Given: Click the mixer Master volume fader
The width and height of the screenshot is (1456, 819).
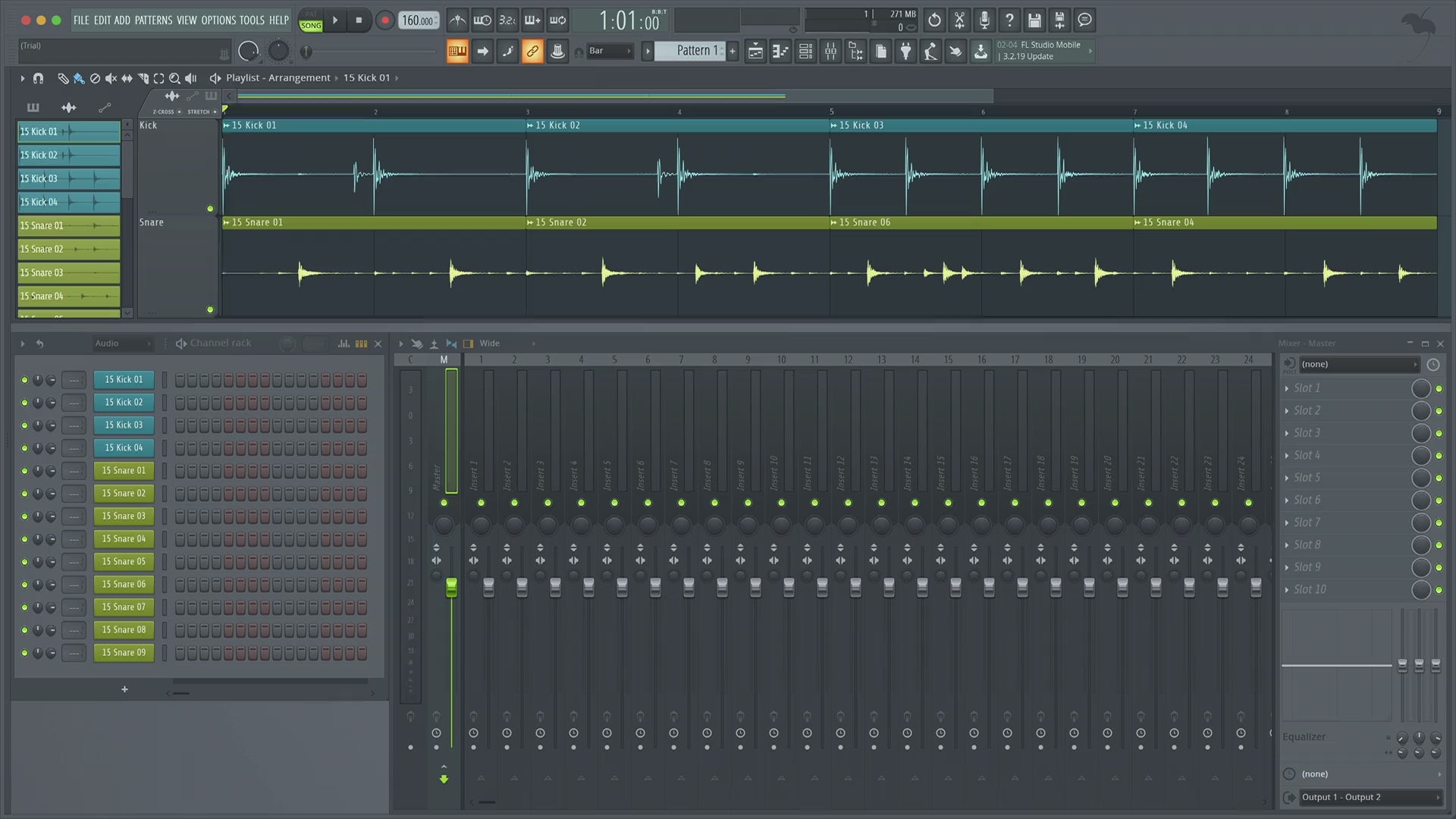Looking at the screenshot, I should click(451, 587).
